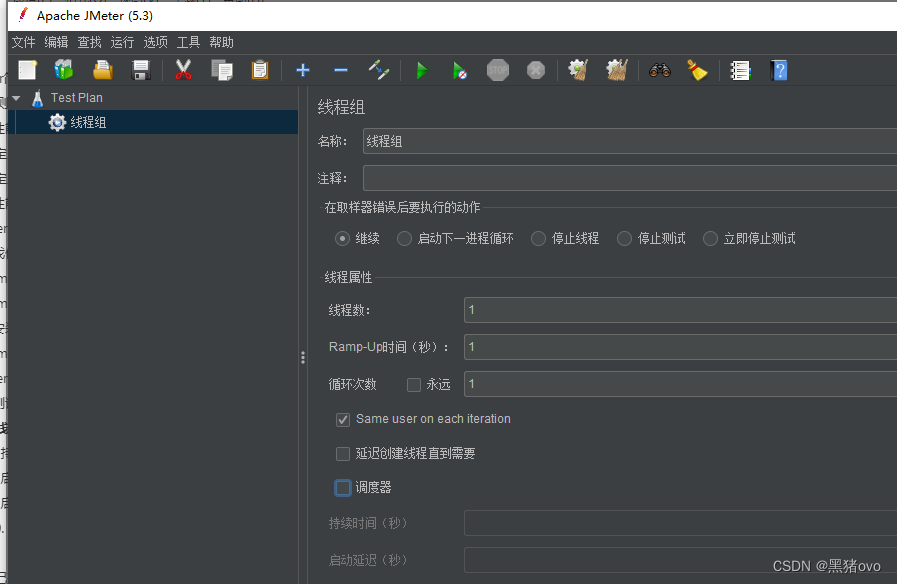897x584 pixels.
Task: Click the Ramp-Up时间 input field
Action: pos(680,347)
